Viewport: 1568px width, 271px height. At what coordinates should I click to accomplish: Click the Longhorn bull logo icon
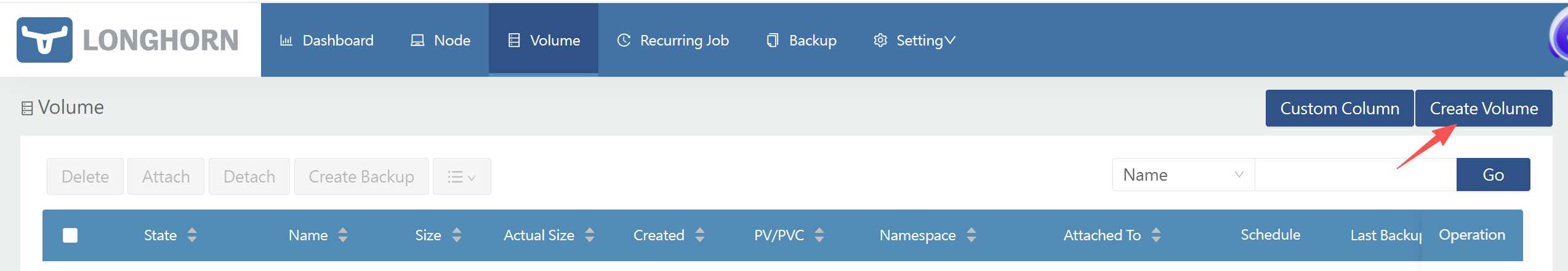coord(44,40)
